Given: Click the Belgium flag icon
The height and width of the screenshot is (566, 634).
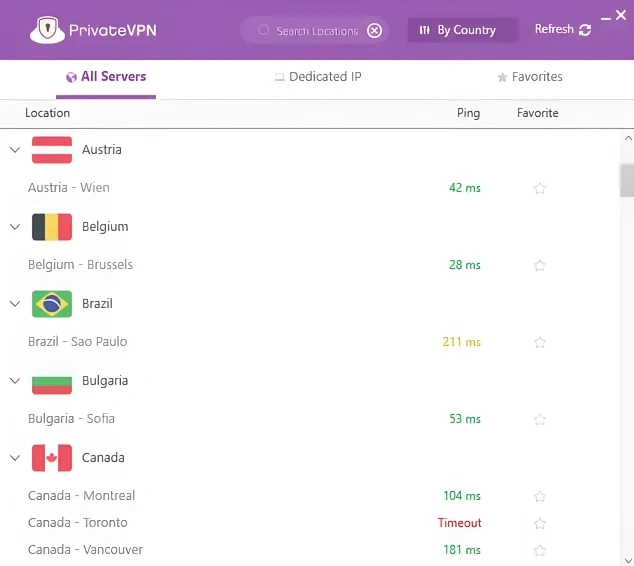Looking at the screenshot, I should pyautogui.click(x=52, y=227).
